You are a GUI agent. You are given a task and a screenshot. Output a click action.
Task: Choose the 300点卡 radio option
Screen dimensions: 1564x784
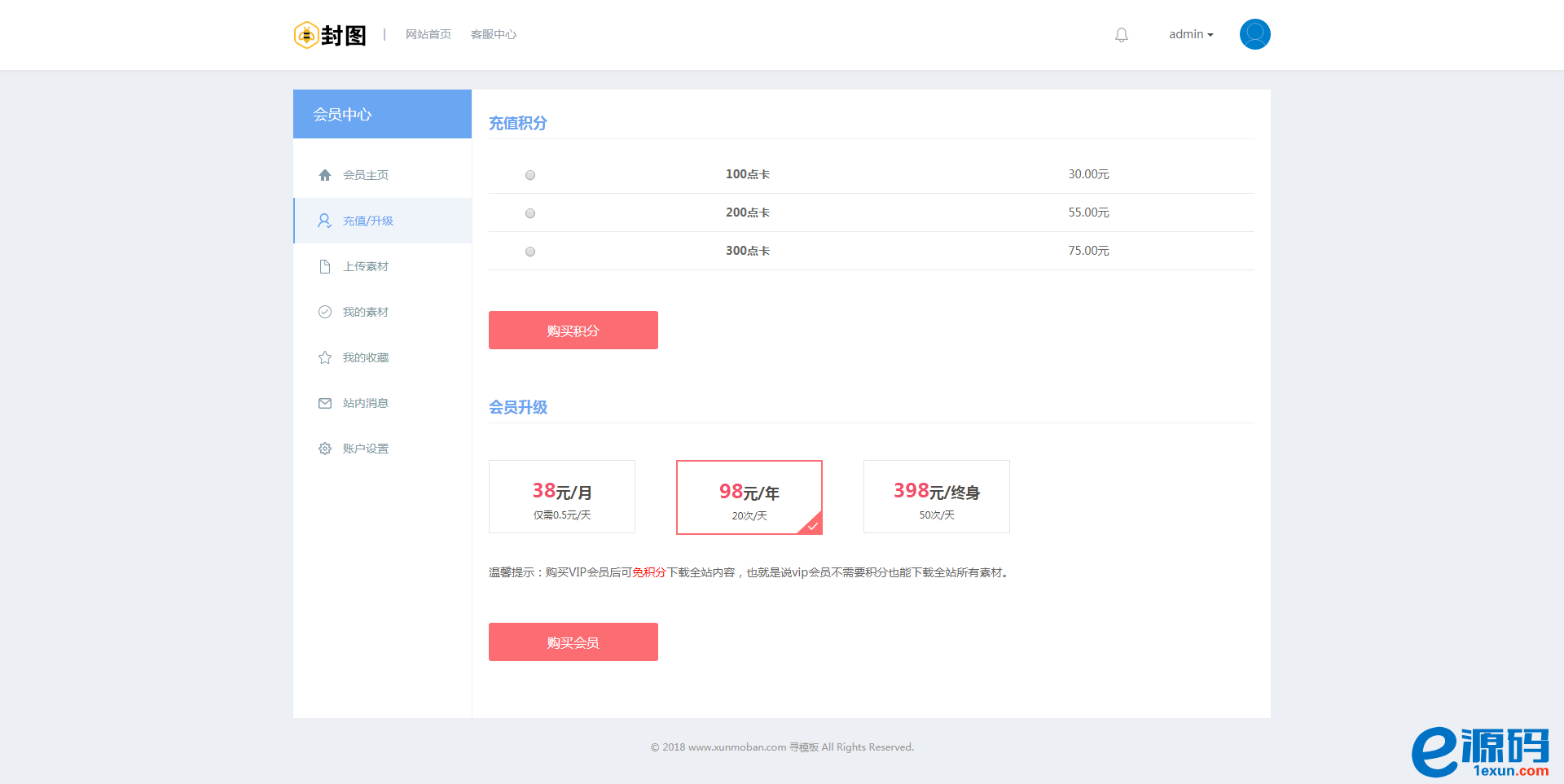point(530,252)
